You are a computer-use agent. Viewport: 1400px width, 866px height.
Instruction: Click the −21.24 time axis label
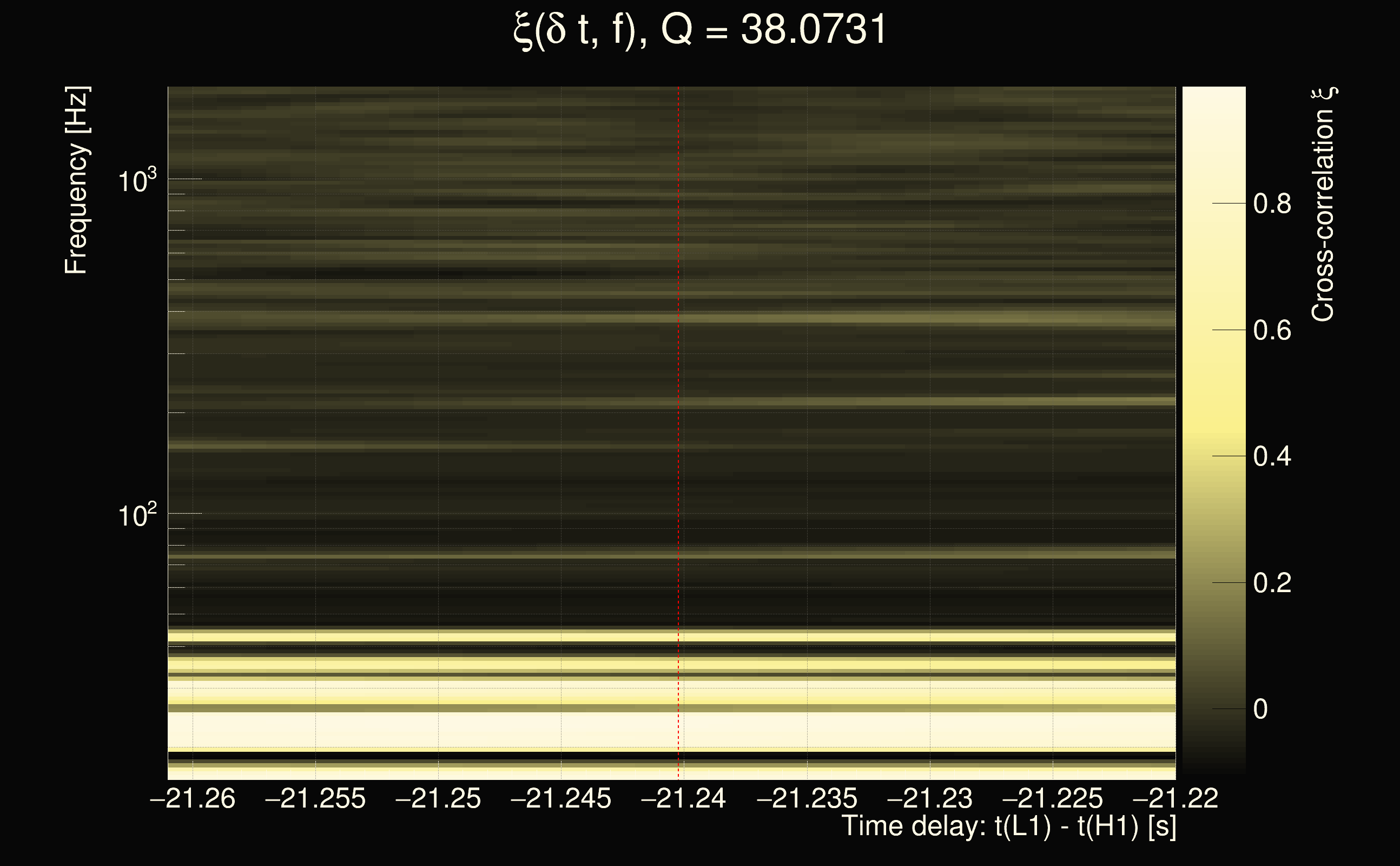[x=683, y=798]
